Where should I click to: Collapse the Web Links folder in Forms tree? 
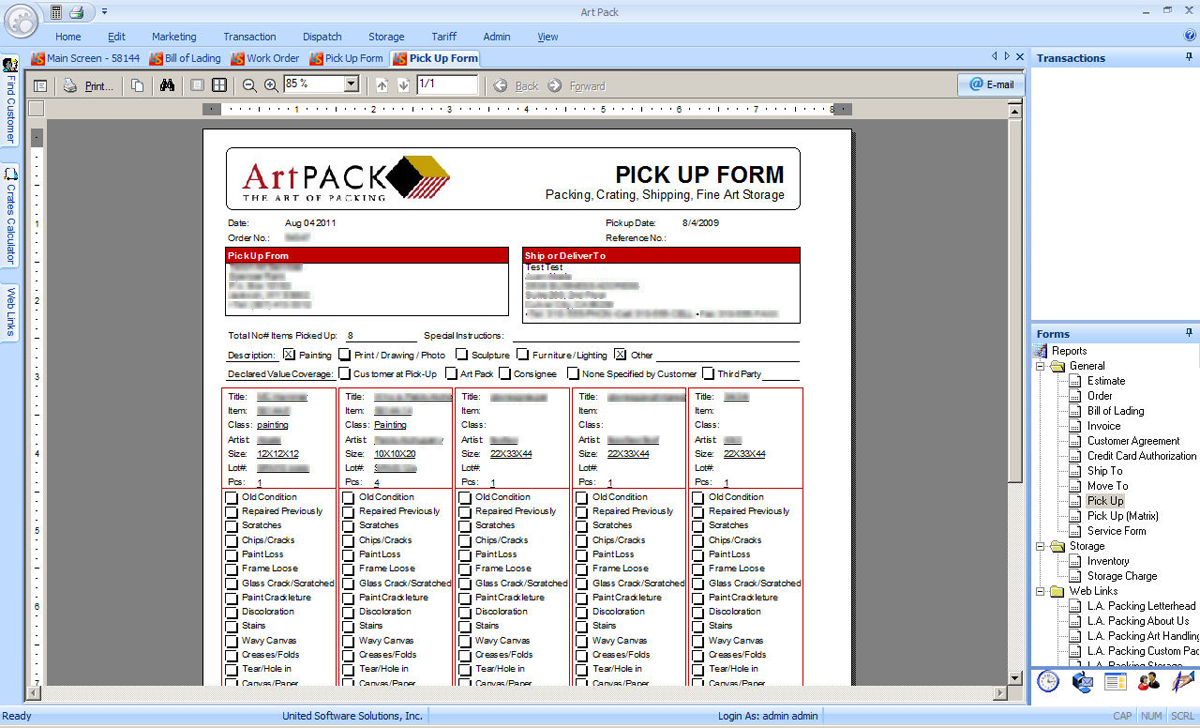coord(1041,591)
